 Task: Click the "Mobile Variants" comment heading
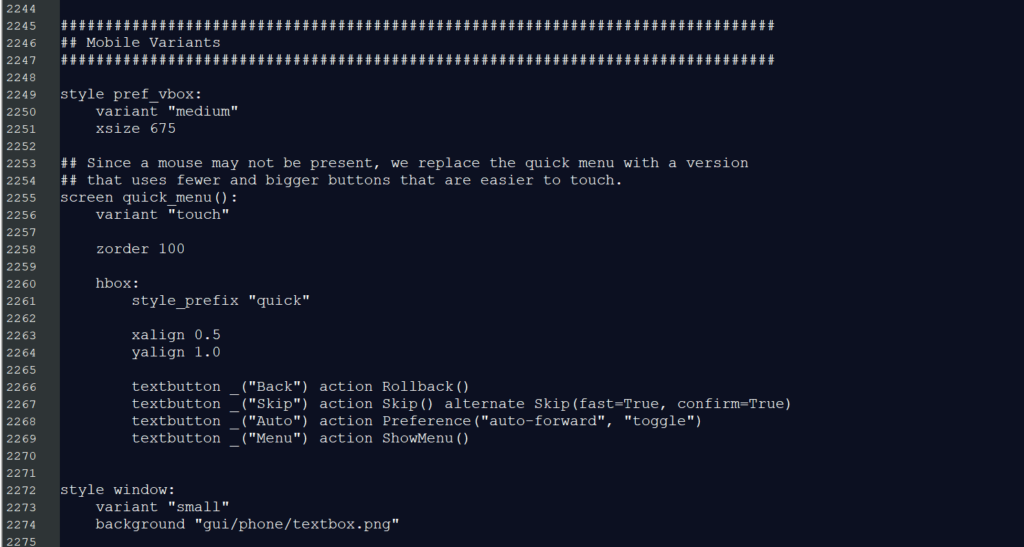point(153,43)
